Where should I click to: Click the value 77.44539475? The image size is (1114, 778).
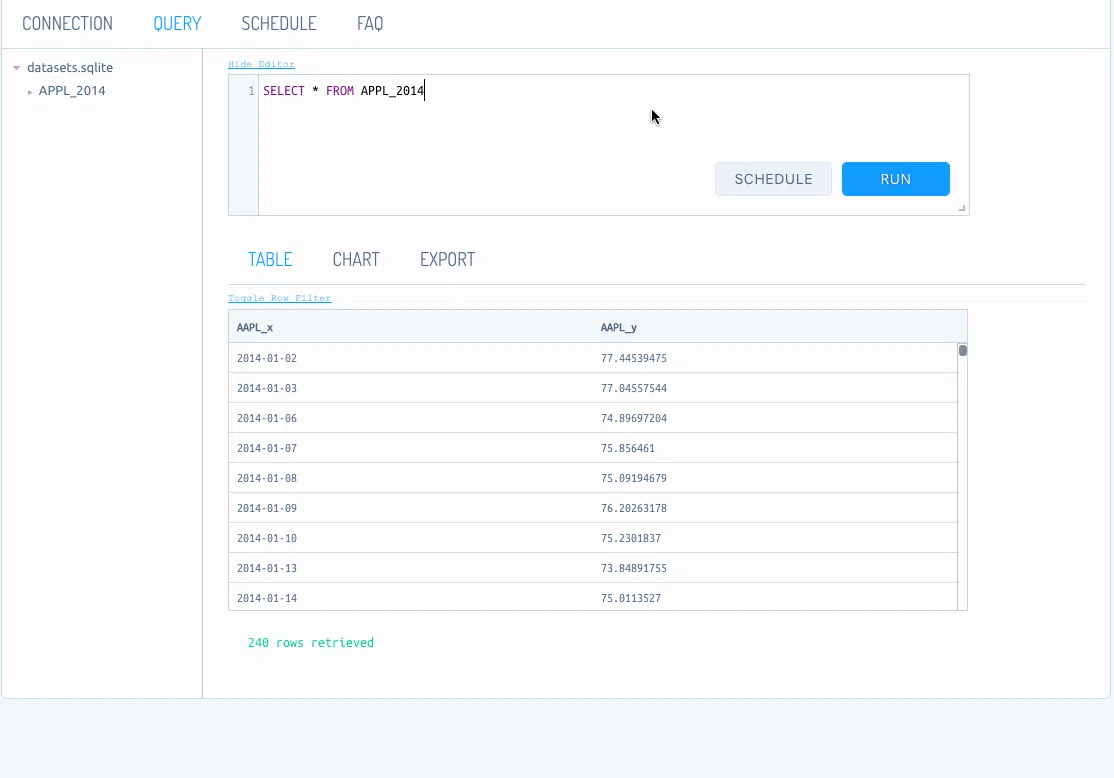pos(634,358)
